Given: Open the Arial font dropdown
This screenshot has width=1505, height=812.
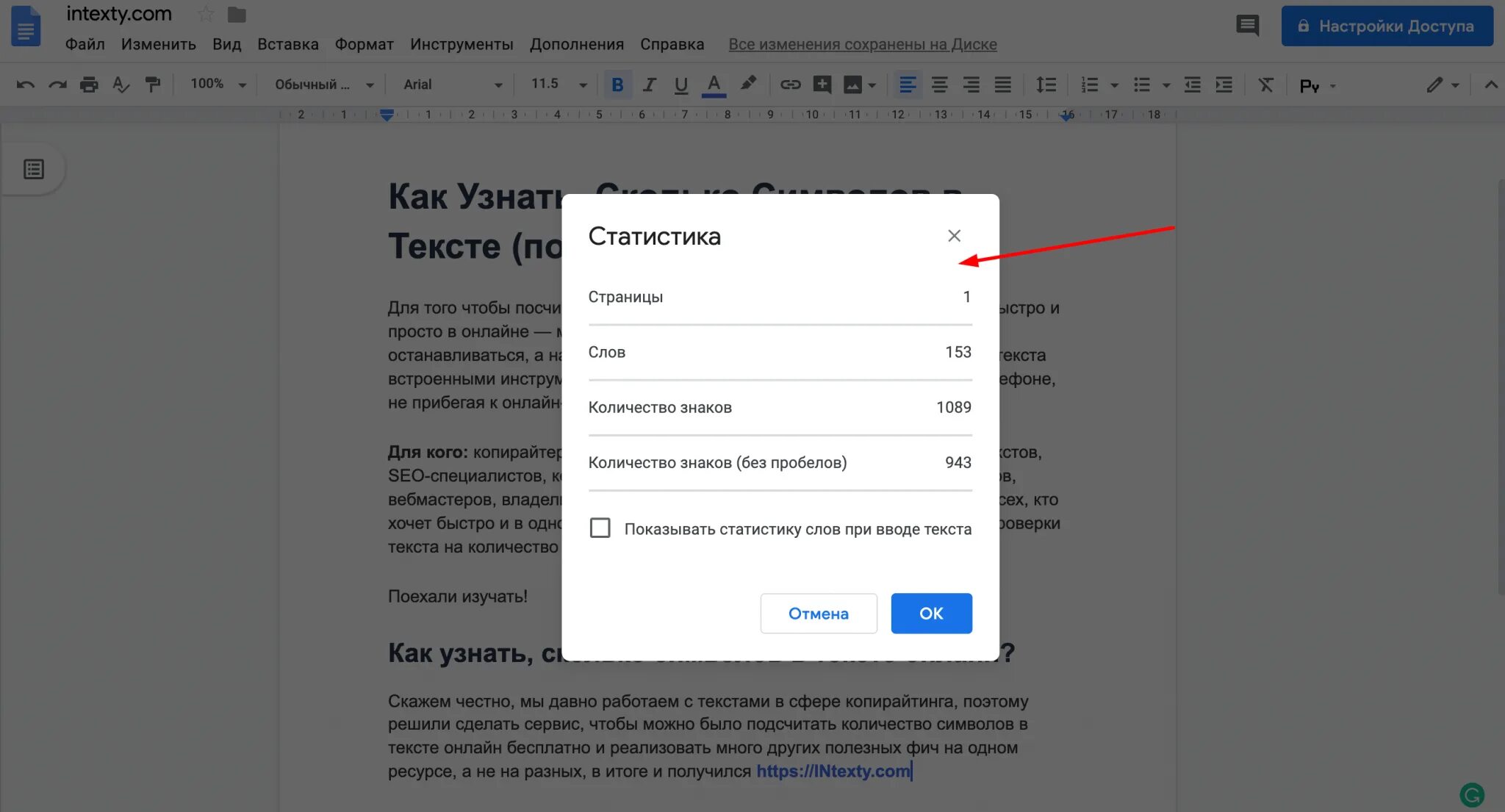Looking at the screenshot, I should coord(452,85).
